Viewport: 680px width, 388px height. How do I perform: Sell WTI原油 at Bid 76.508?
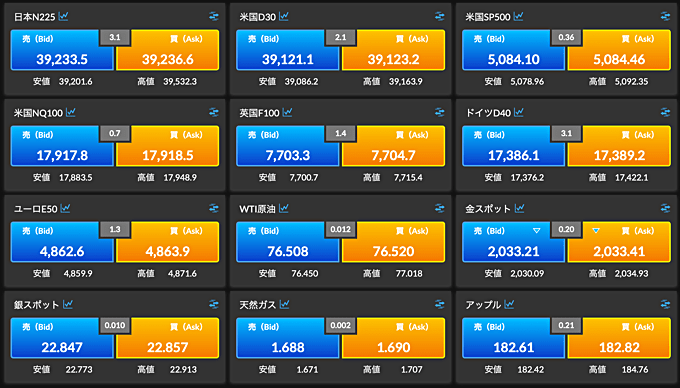[x=288, y=242]
